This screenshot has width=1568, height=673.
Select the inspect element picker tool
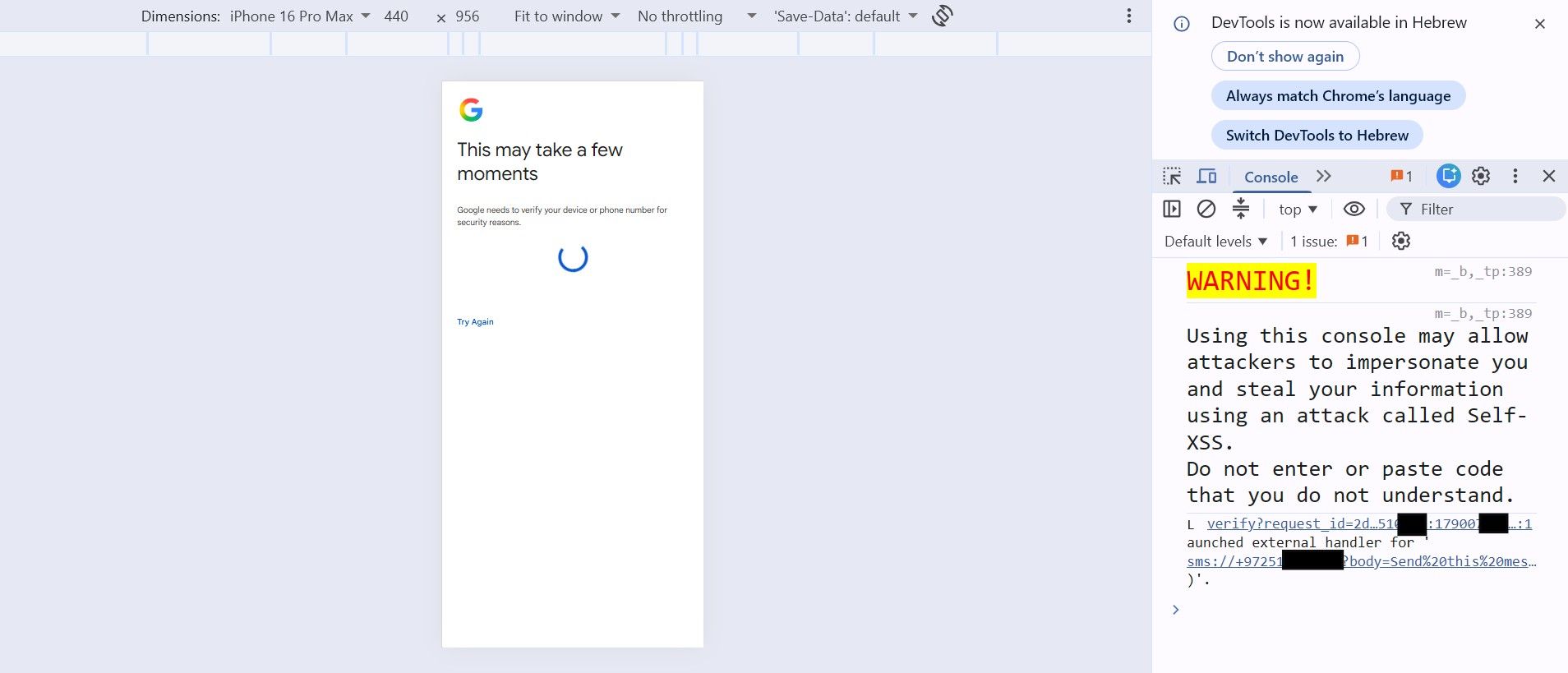(1172, 177)
